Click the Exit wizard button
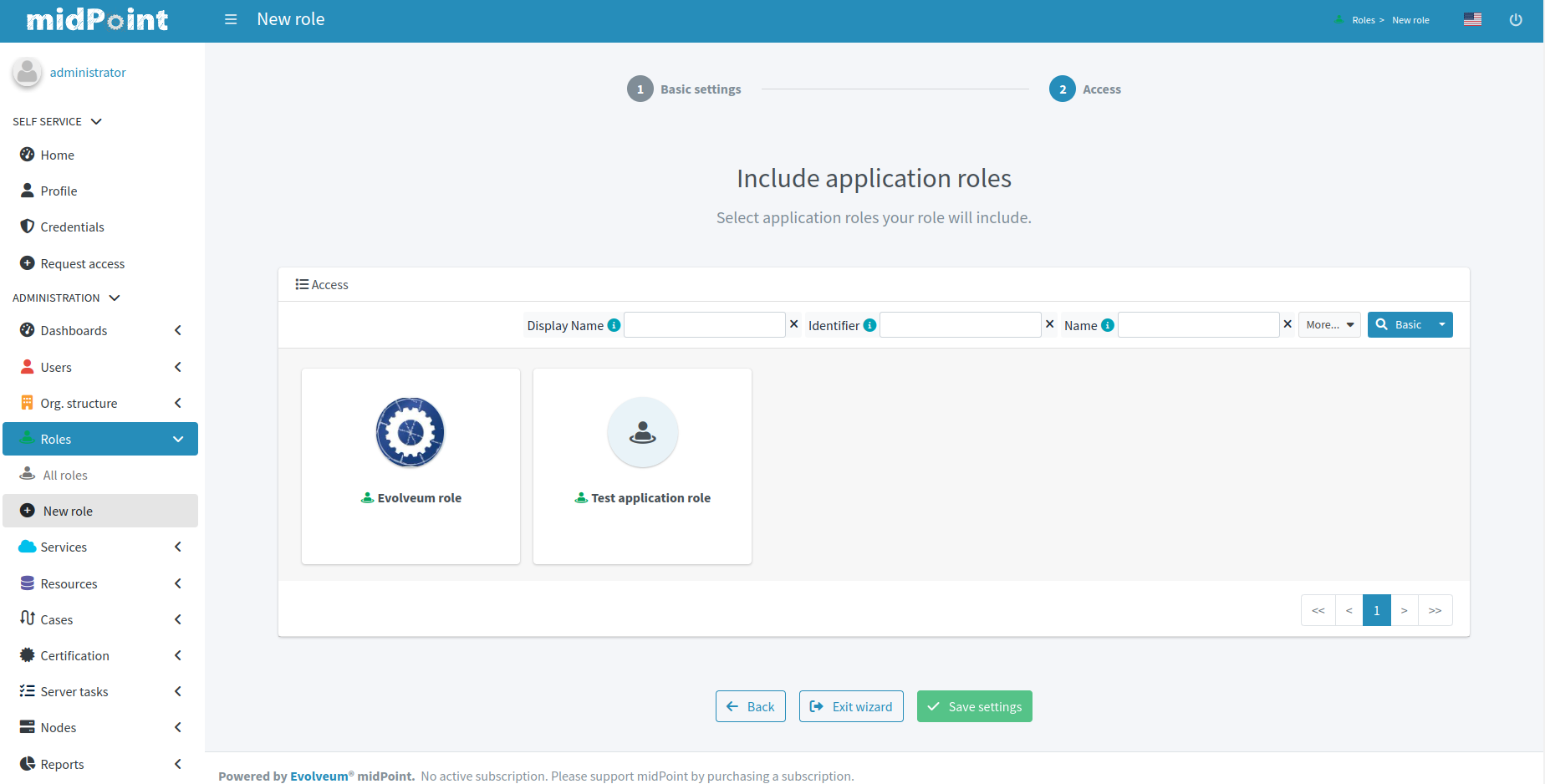1545x784 pixels. click(851, 706)
